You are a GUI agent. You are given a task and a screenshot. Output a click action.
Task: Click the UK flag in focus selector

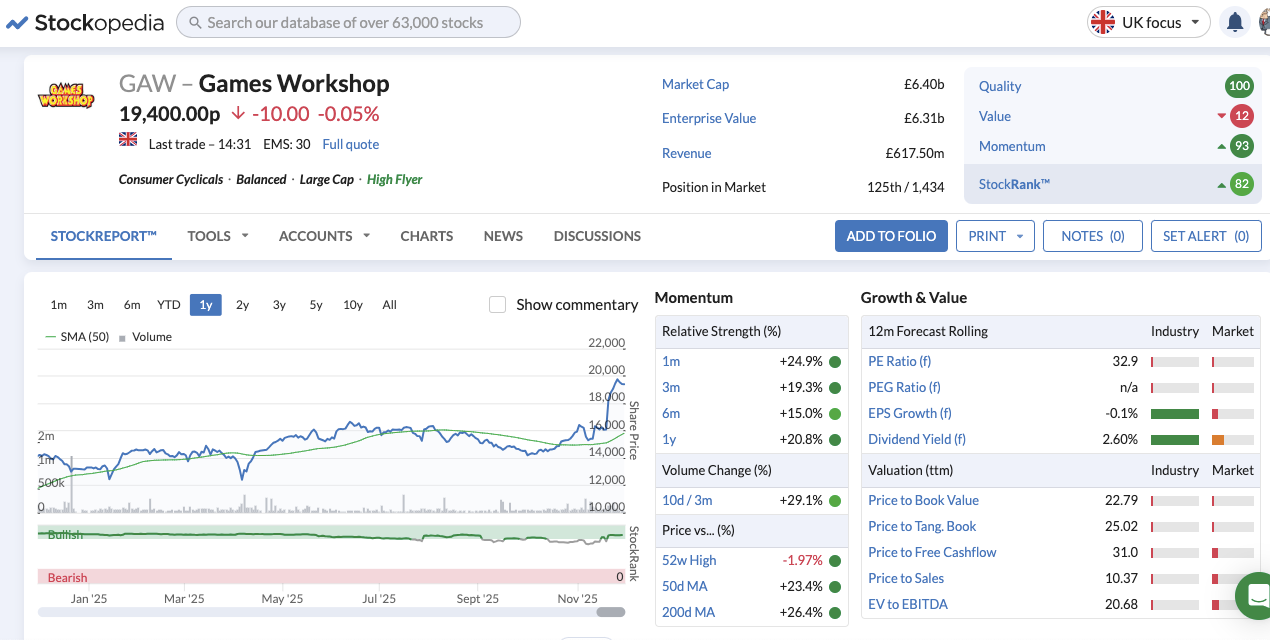point(1103,22)
